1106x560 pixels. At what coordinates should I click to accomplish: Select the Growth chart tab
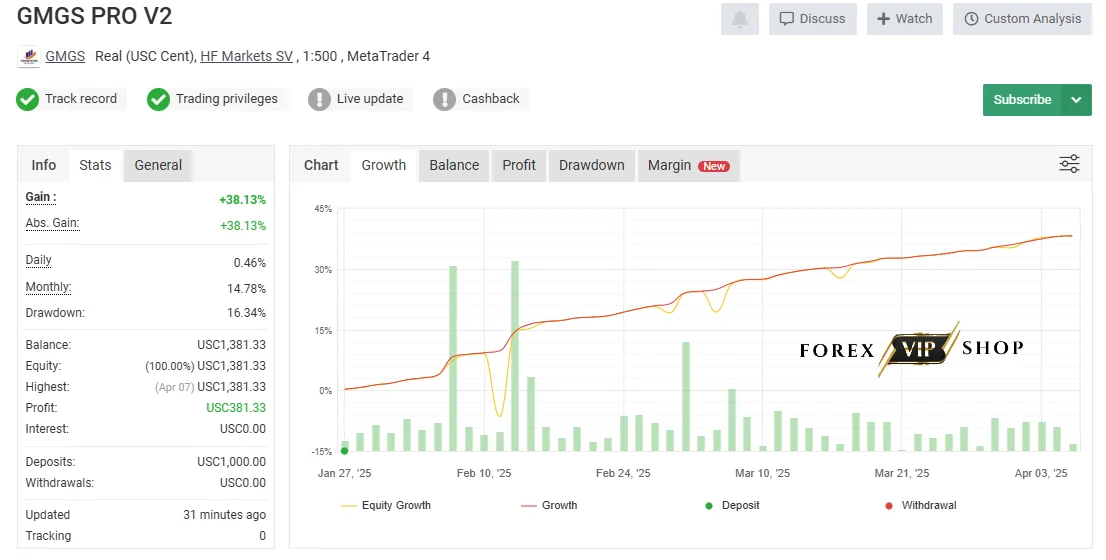(384, 165)
